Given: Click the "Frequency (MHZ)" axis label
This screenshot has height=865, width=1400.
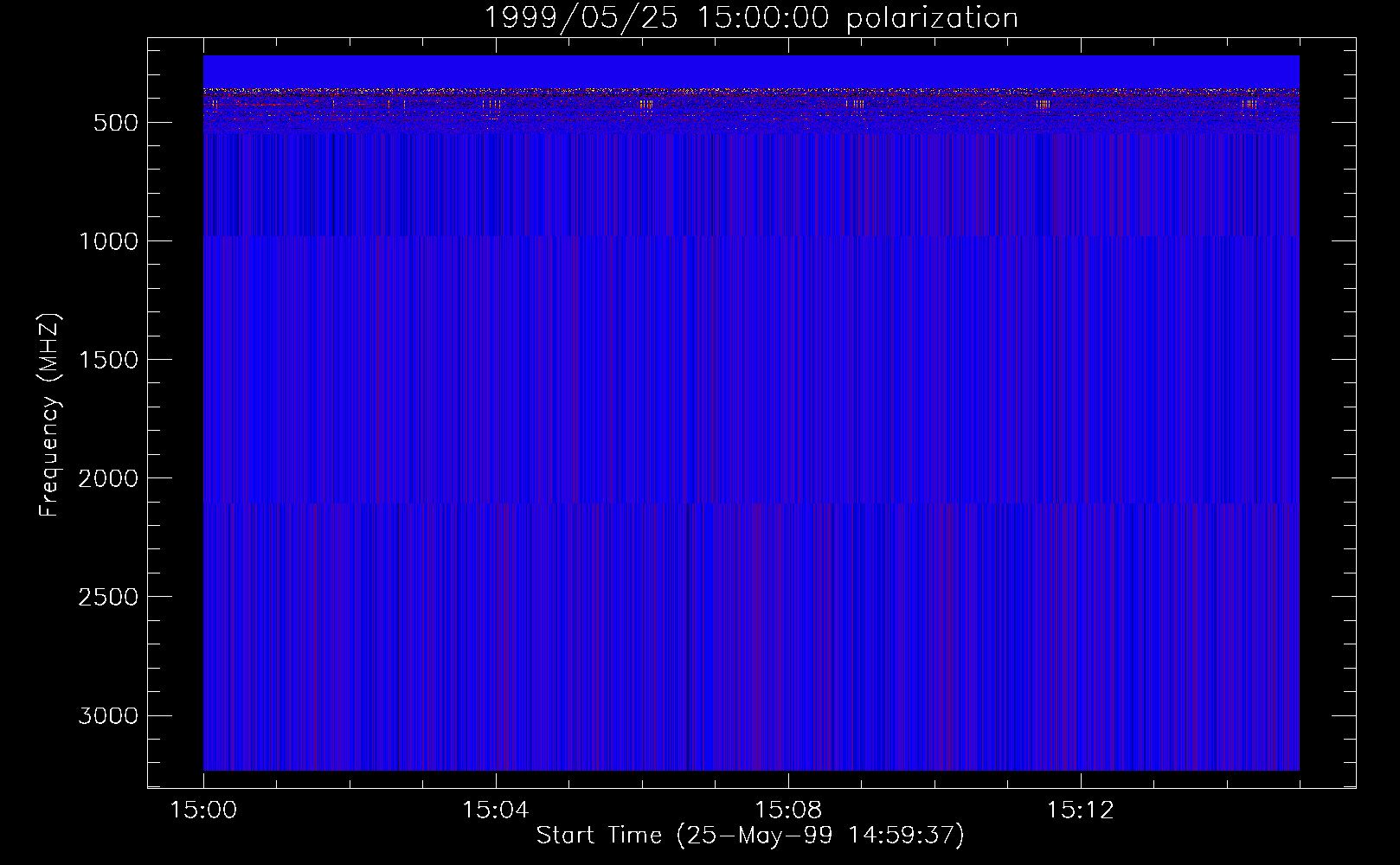Looking at the screenshot, I should click(49, 414).
